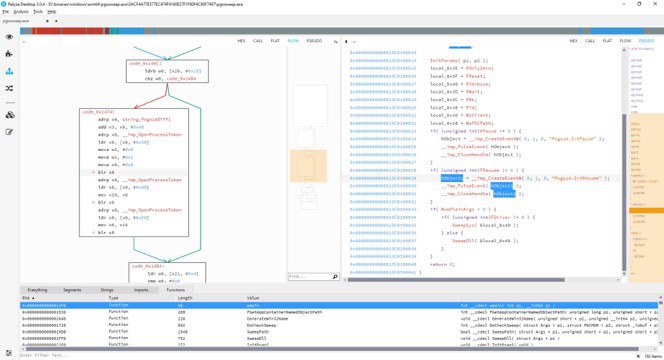This screenshot has height=360, width=664.
Task: Switch right pane to FLOW view
Action: 625,41
